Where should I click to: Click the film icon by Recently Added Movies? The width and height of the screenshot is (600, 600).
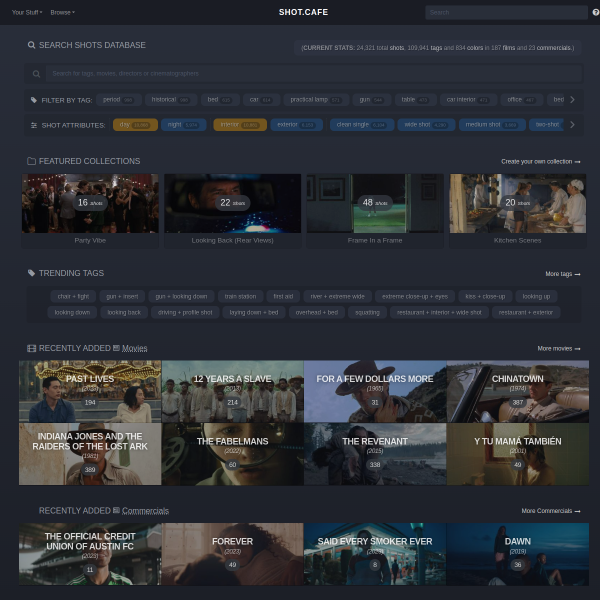[31, 348]
